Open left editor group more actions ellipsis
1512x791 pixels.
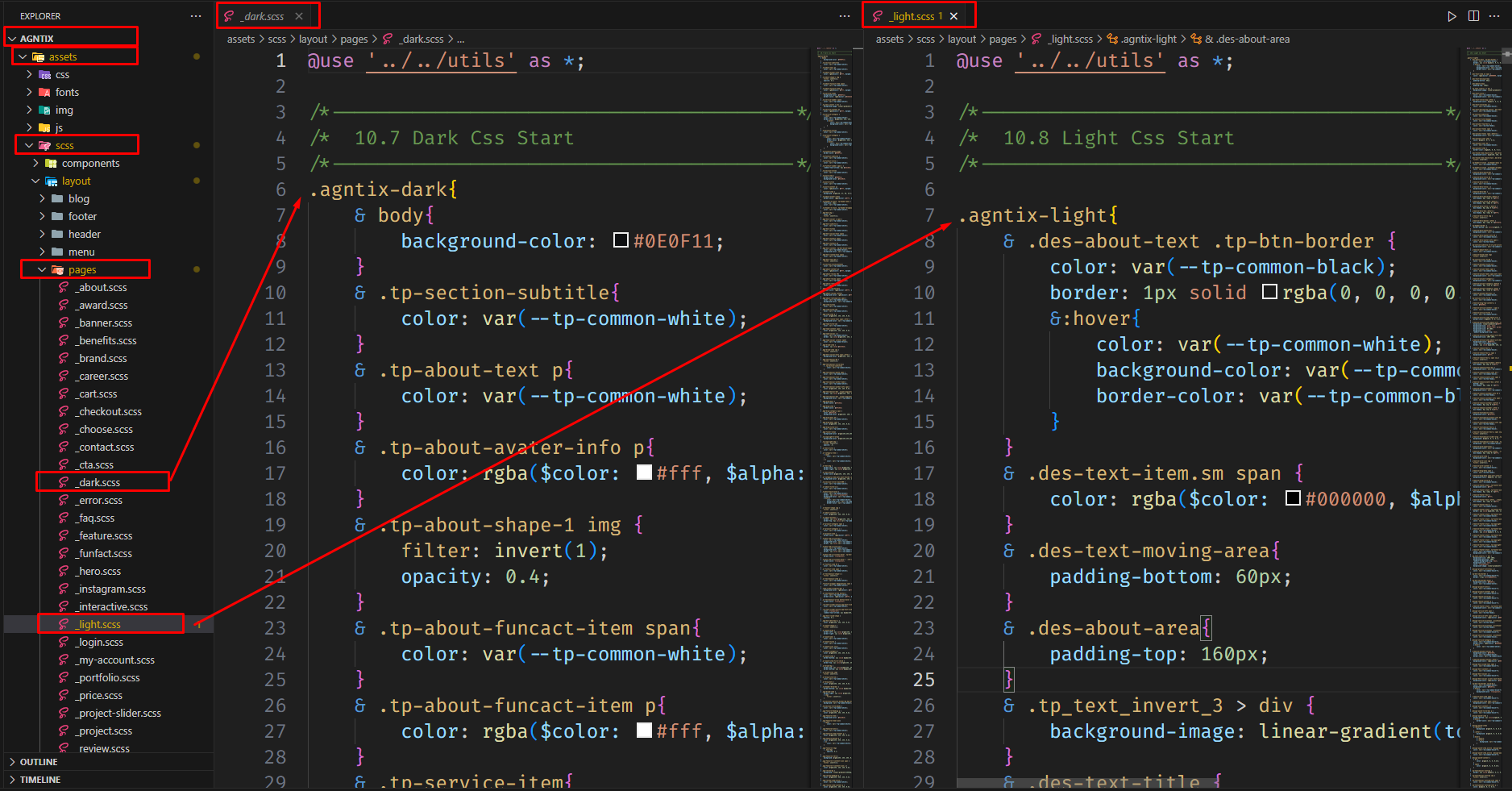point(844,16)
